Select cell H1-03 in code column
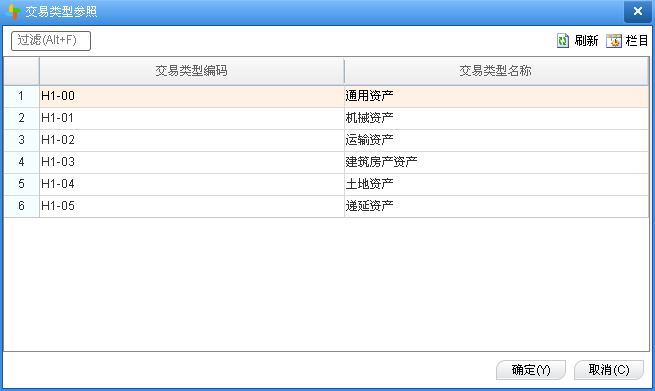The width and height of the screenshot is (655, 391). [192, 162]
